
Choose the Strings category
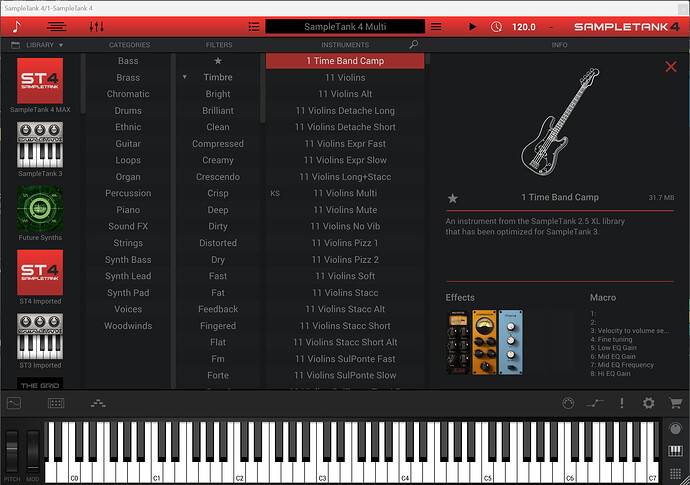point(128,243)
